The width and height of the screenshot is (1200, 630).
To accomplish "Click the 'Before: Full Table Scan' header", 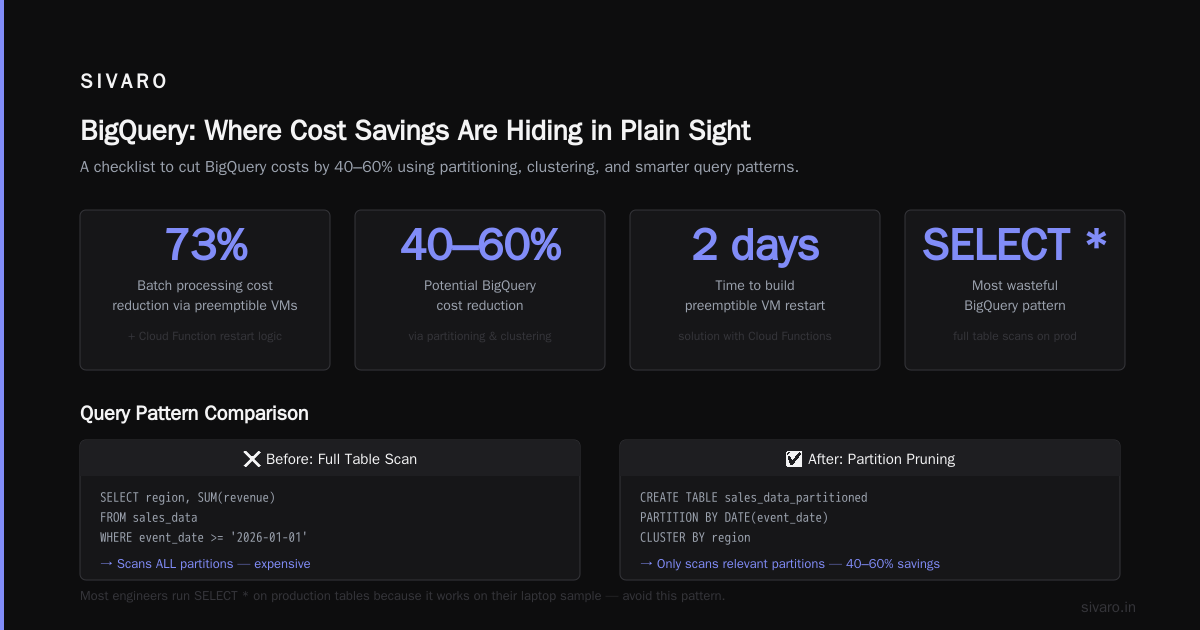I will 330,459.
